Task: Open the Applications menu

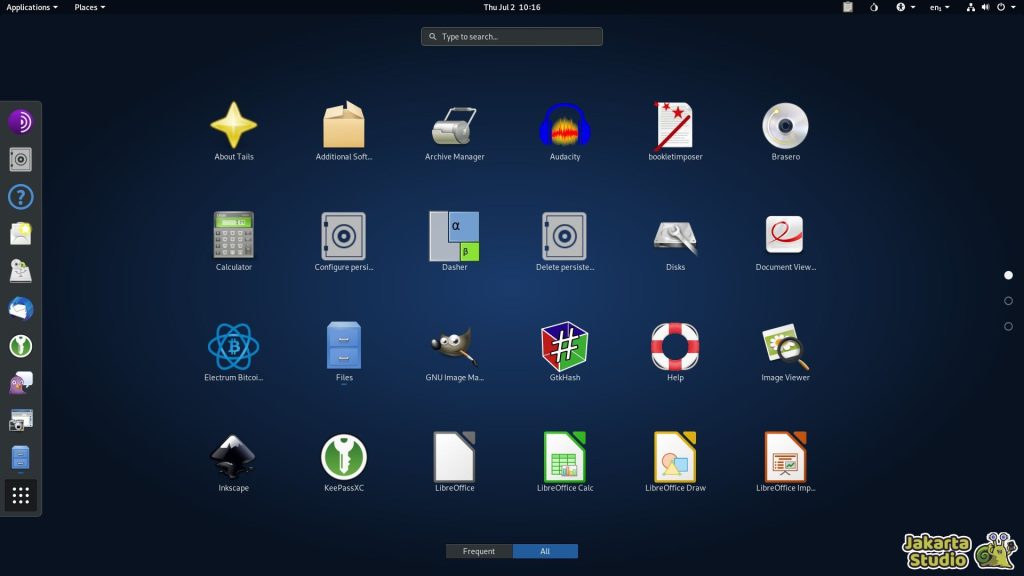Action: click(x=32, y=7)
